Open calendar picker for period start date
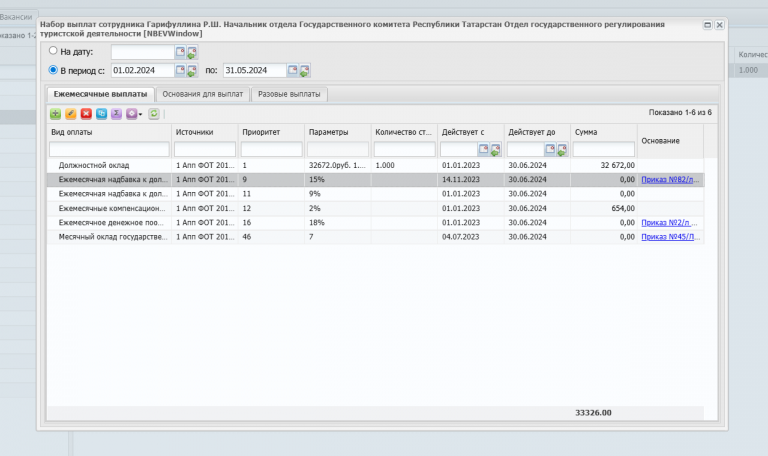This screenshot has width=768, height=456. click(180, 70)
